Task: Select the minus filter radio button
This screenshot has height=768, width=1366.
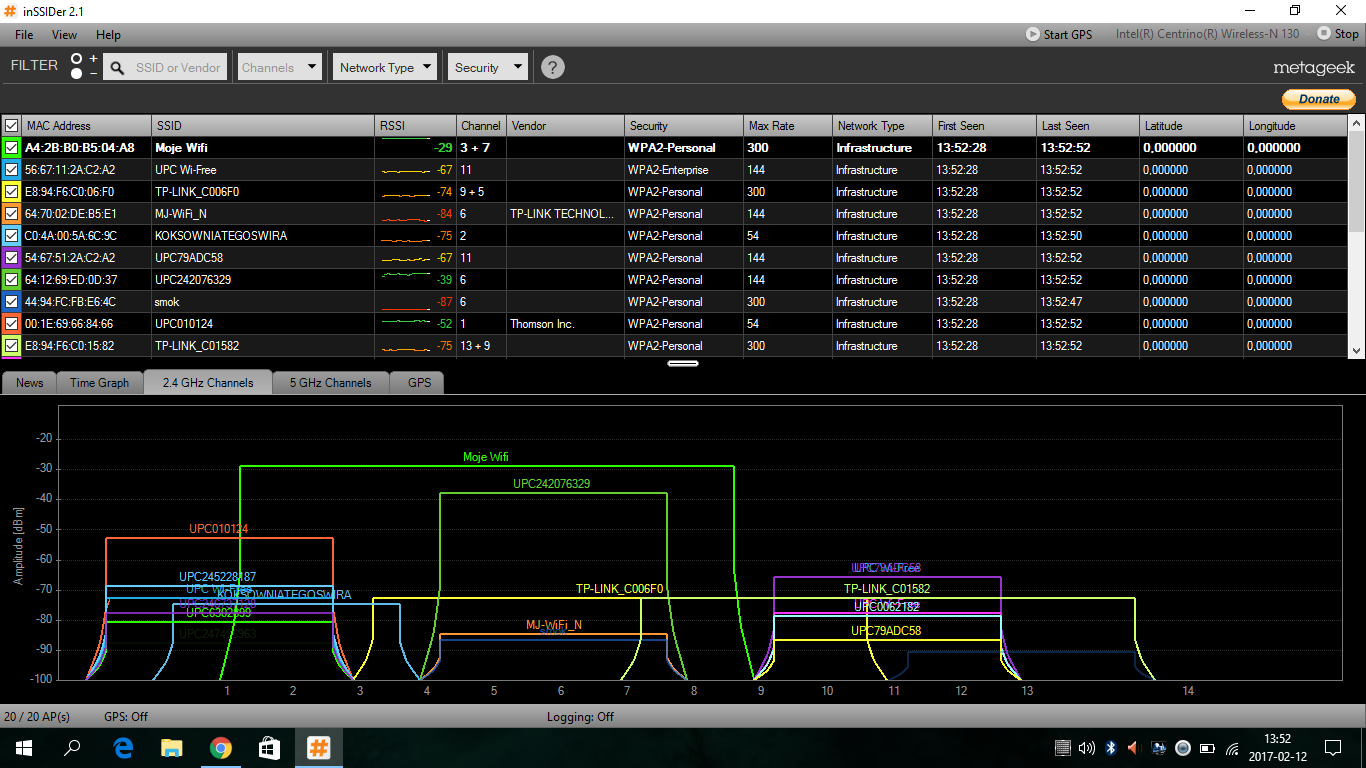Action: 77,74
